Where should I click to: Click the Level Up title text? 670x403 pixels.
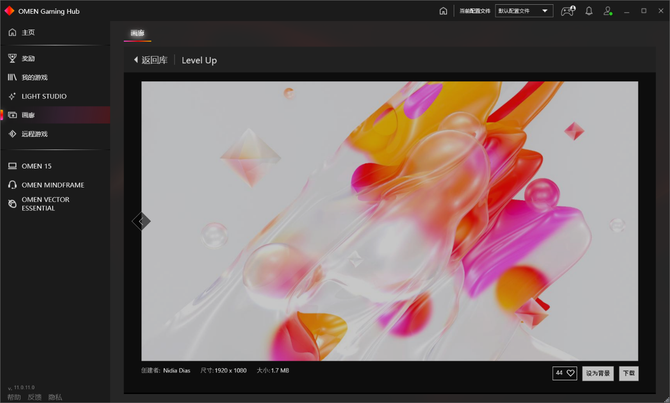click(x=199, y=60)
